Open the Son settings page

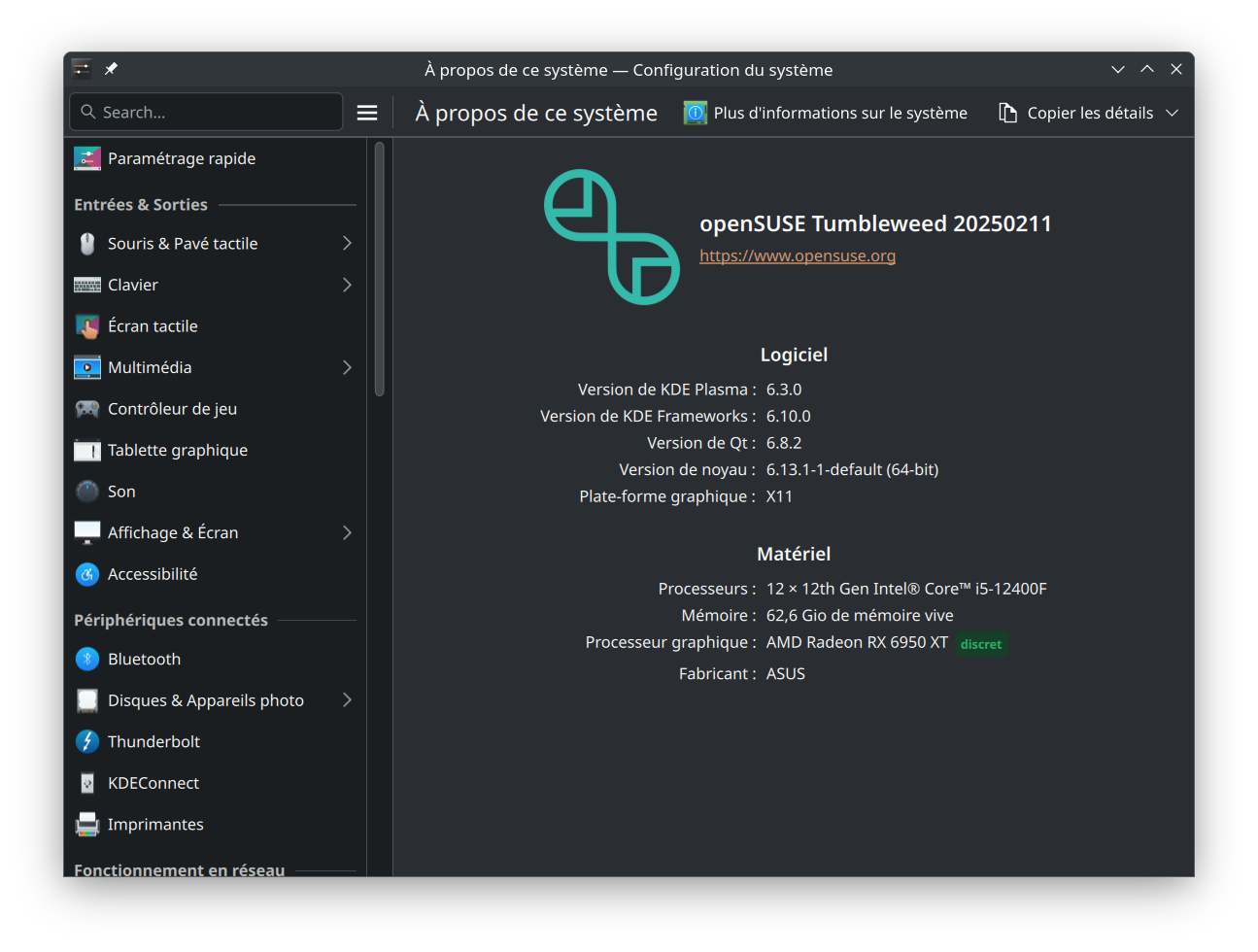[x=215, y=492]
